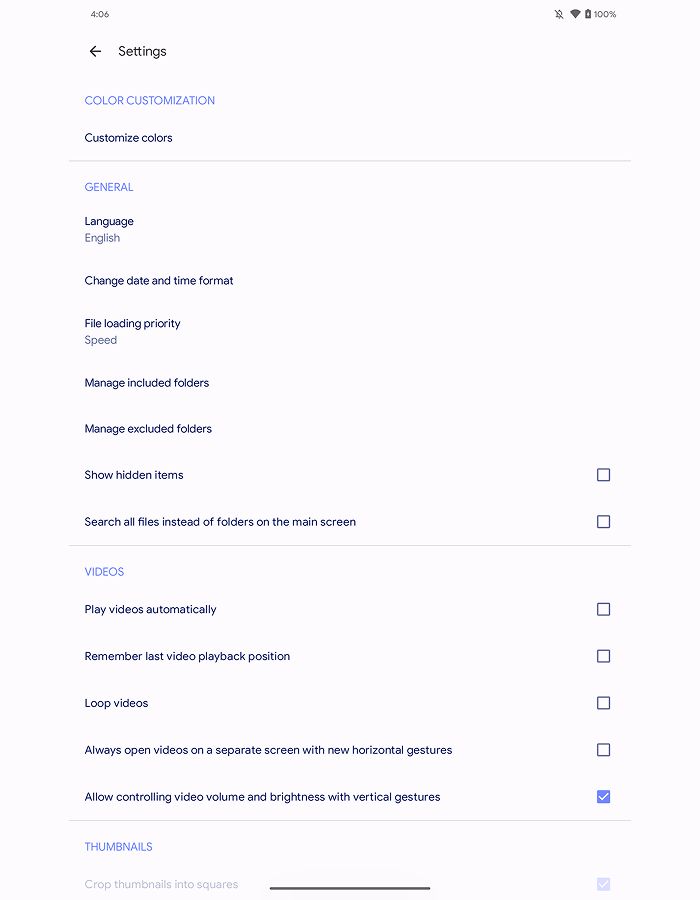700x900 pixels.
Task: Turn on Play videos automatically
Action: point(603,609)
